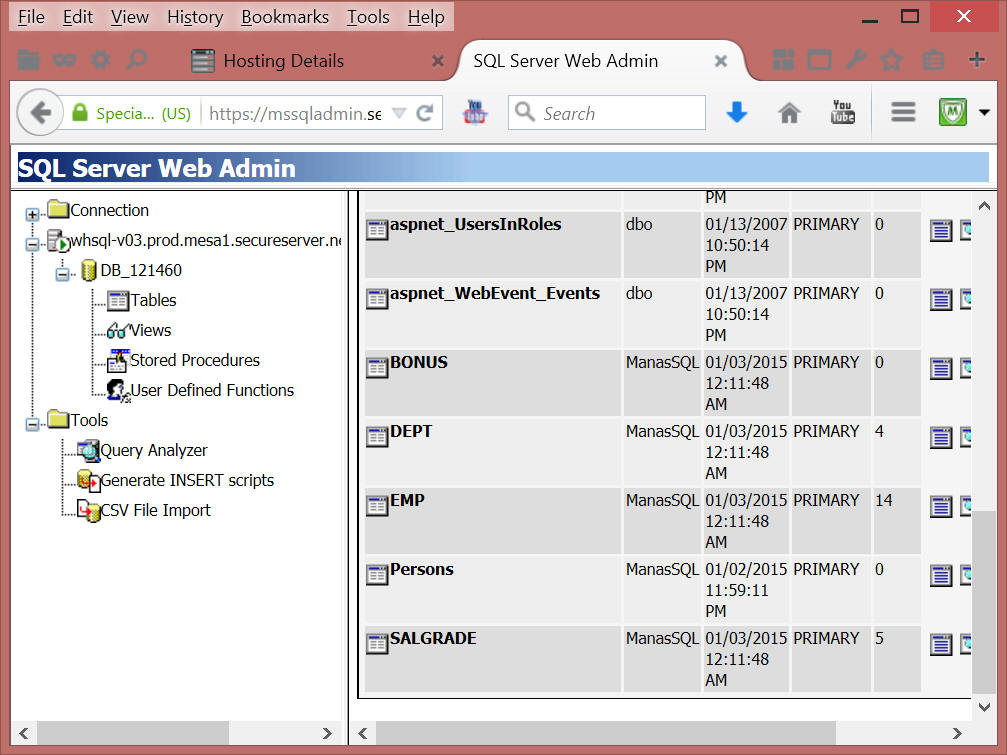The image size is (1007, 755).
Task: Click the green McAfee shield icon
Action: coord(952,112)
